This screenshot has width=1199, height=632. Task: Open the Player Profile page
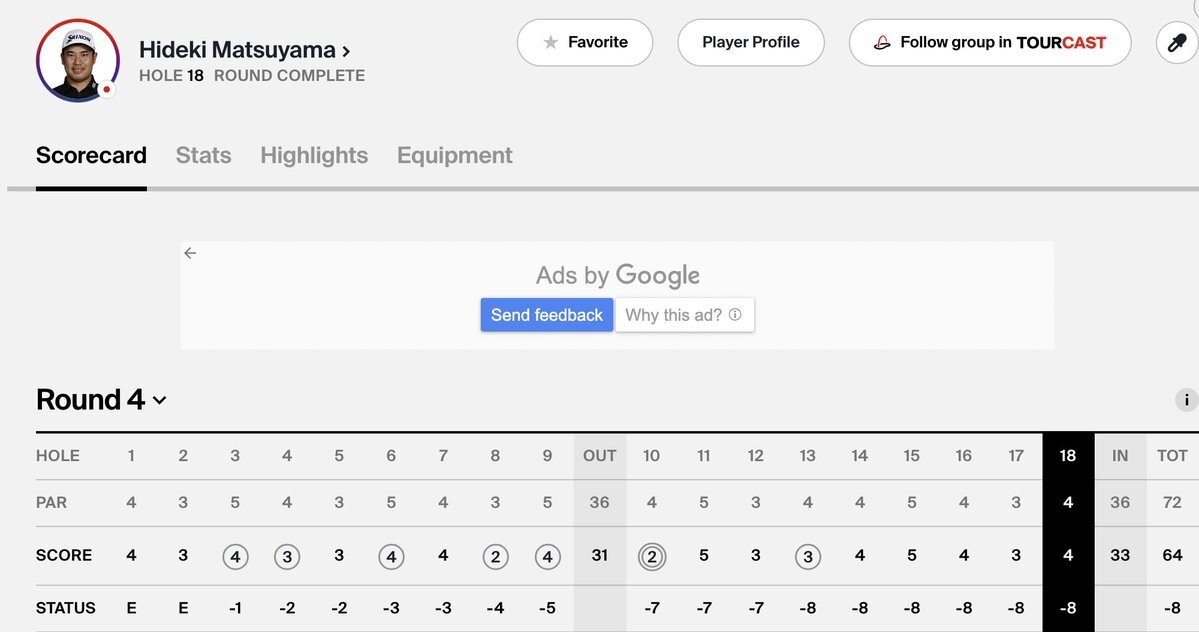[x=750, y=43]
